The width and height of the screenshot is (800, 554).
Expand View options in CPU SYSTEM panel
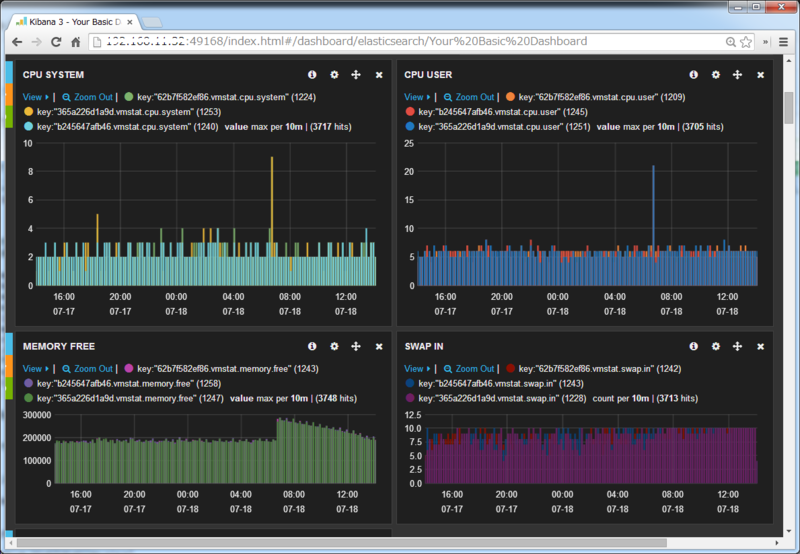36,97
